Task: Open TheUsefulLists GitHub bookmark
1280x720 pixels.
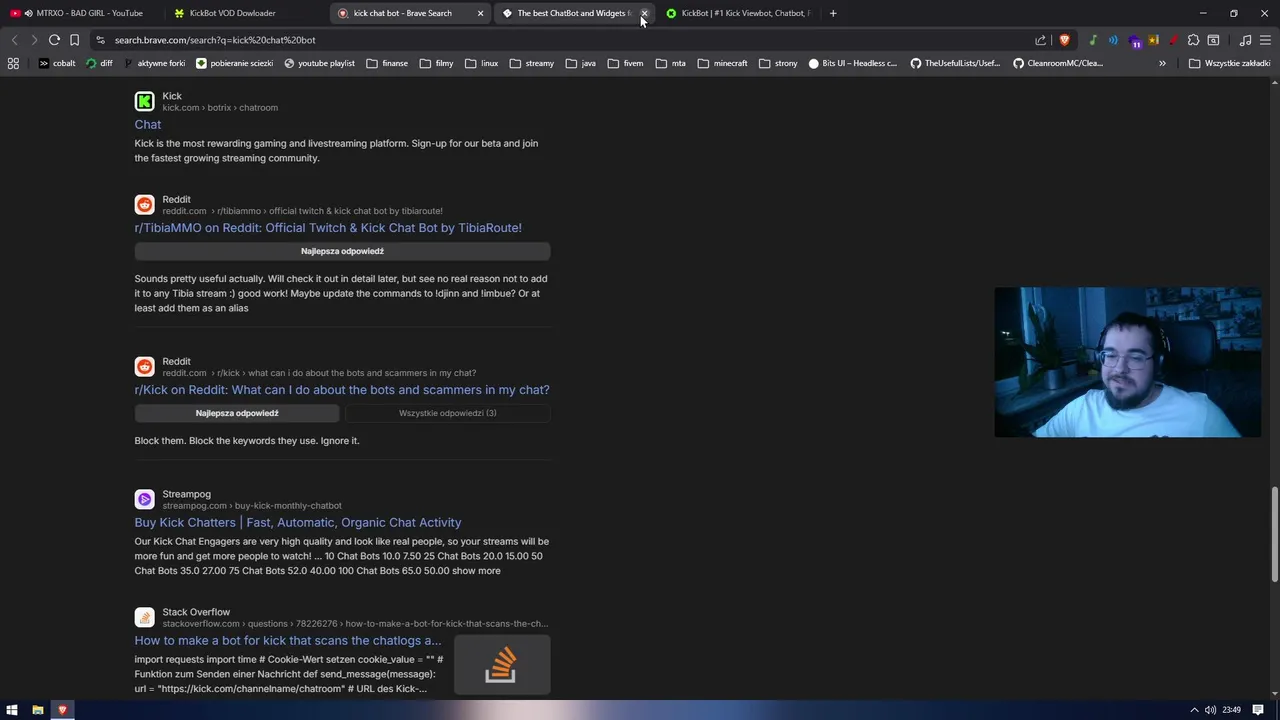Action: (955, 63)
